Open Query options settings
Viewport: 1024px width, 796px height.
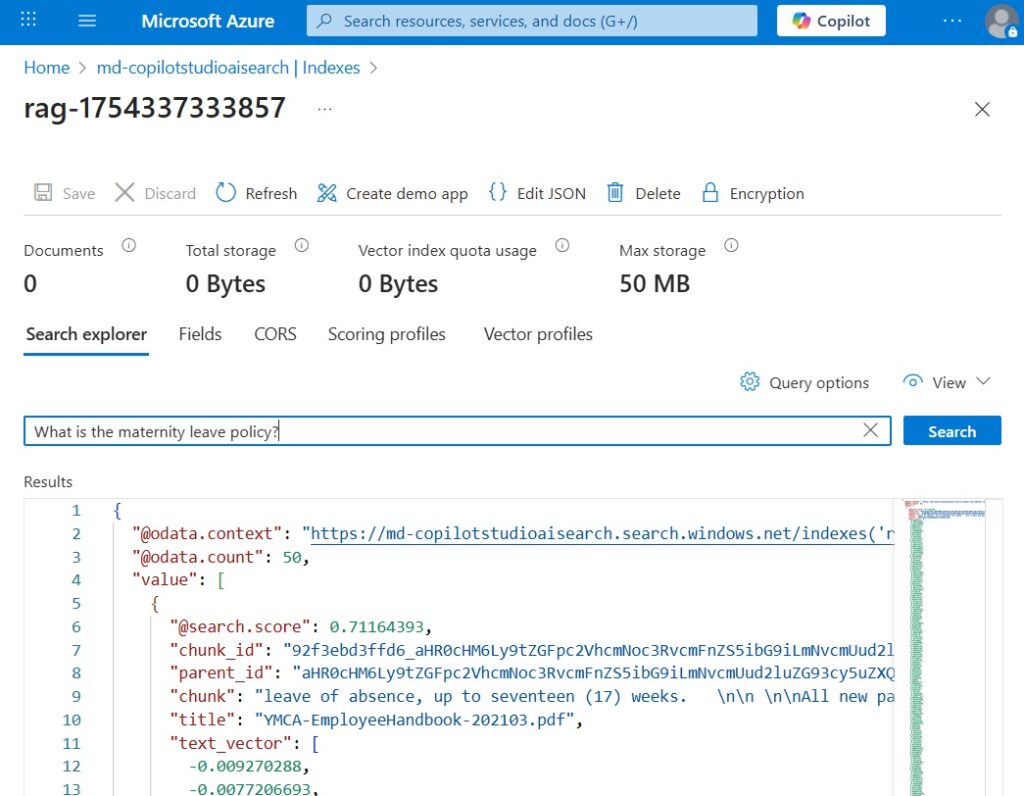[805, 383]
